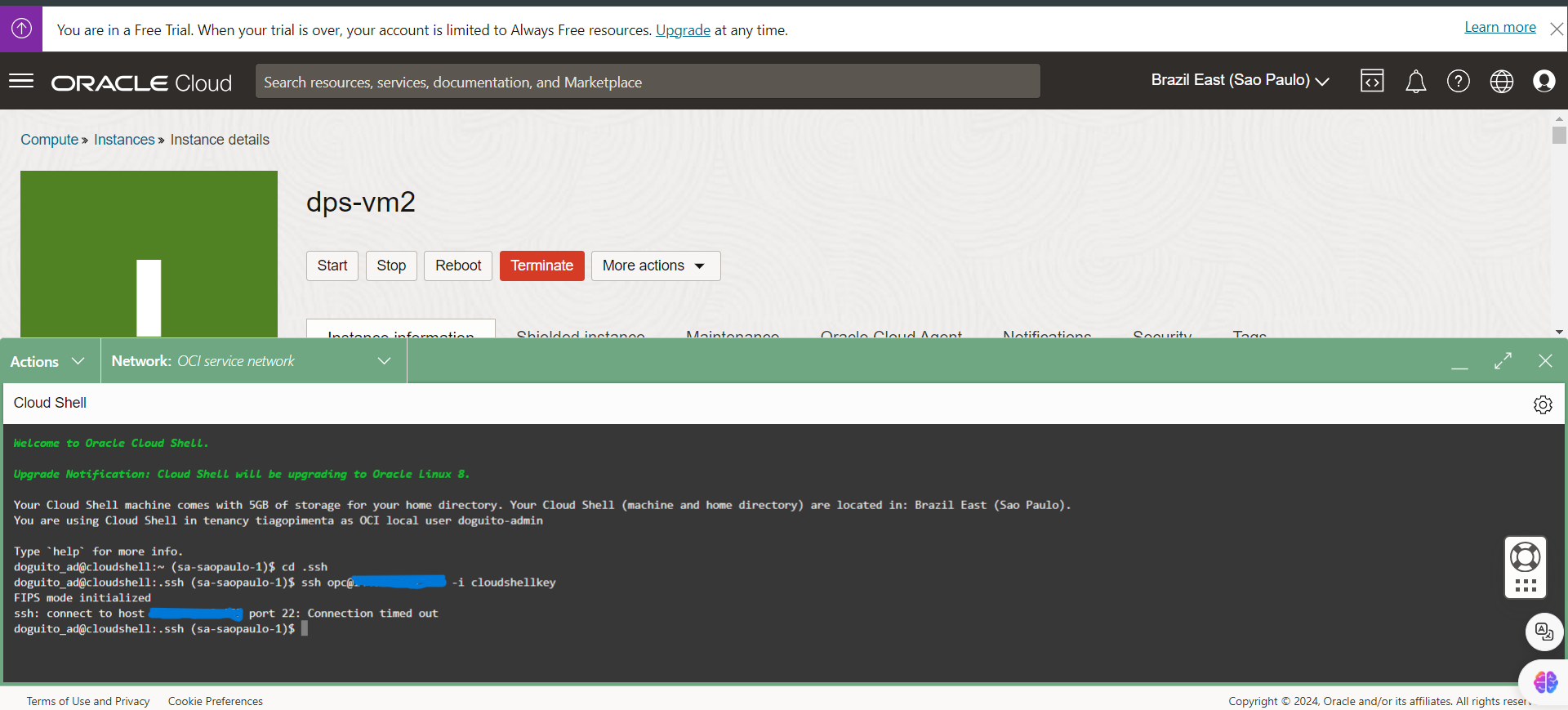
Task: Click the Stop instance button
Action: (391, 266)
